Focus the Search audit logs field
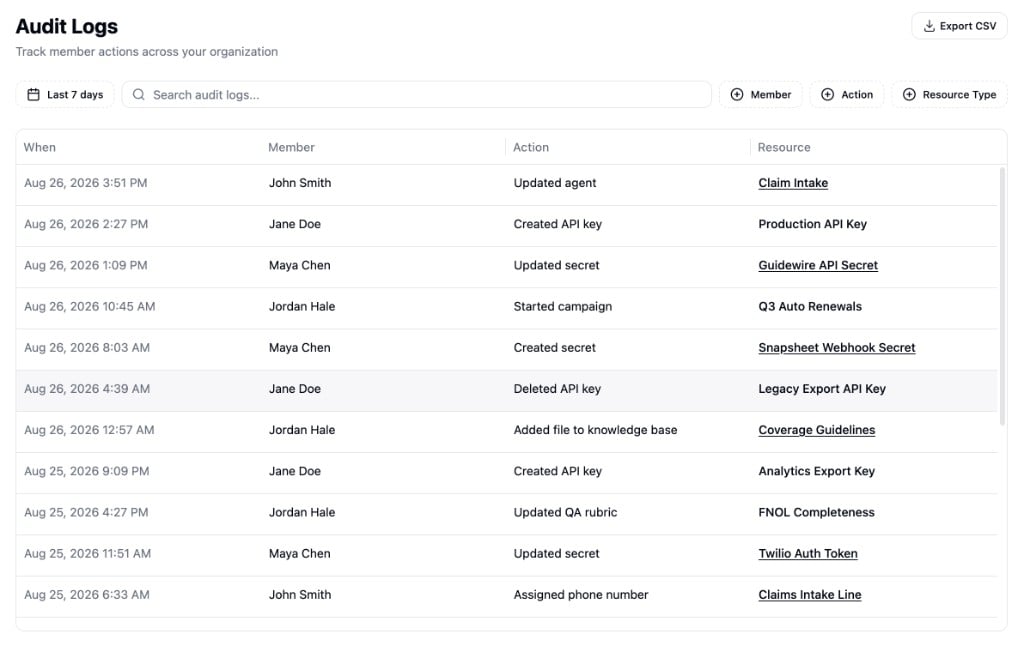Image resolution: width=1024 pixels, height=646 pixels. pyautogui.click(x=417, y=95)
